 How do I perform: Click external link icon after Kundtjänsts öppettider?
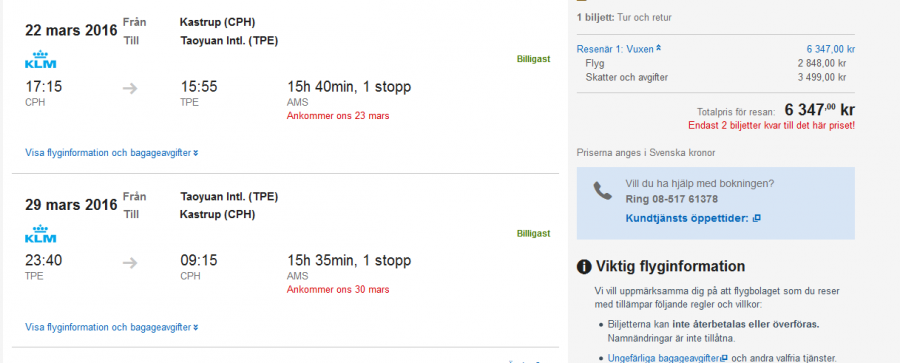[757, 218]
